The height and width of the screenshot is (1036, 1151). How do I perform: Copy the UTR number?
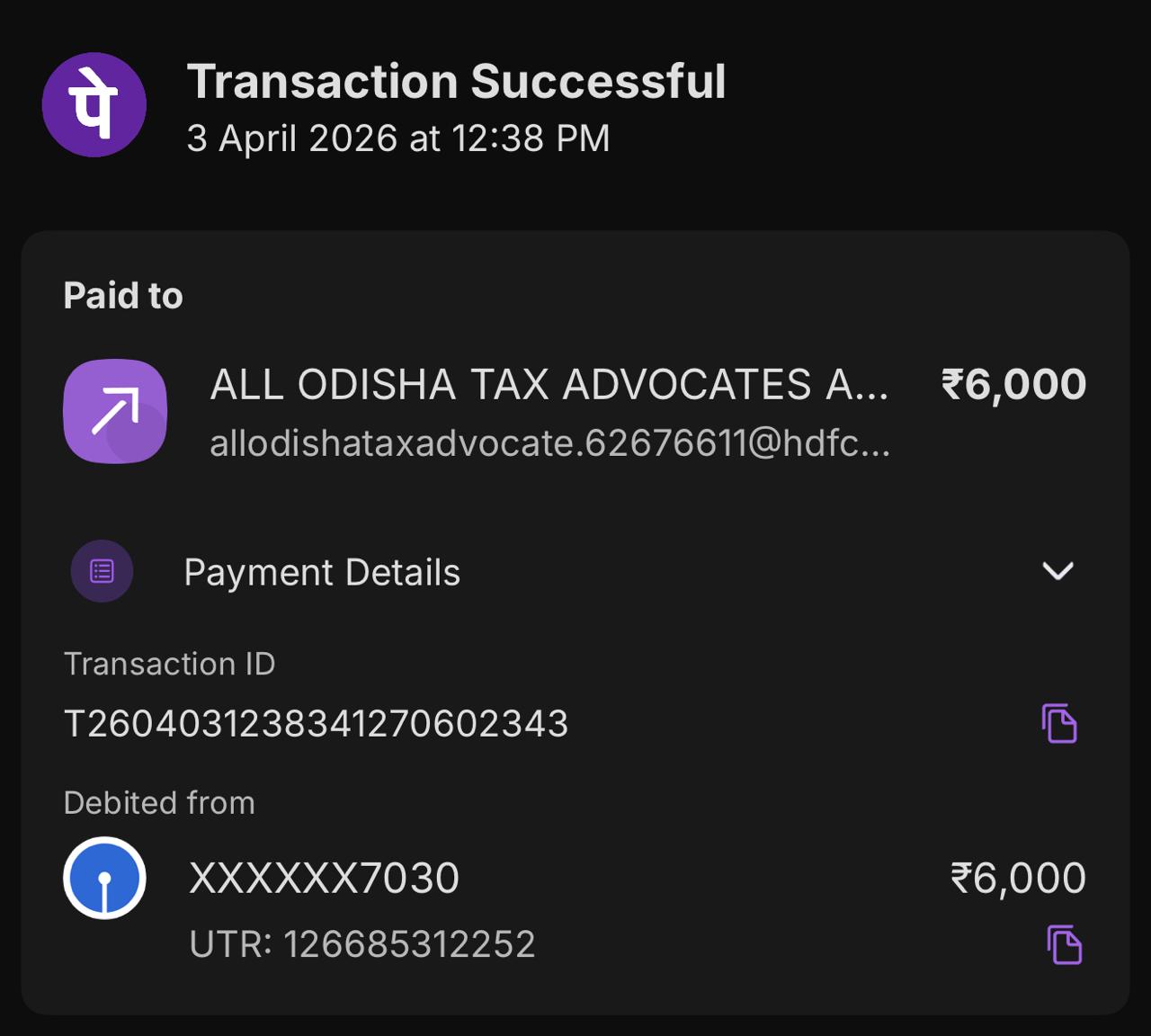(x=1064, y=944)
